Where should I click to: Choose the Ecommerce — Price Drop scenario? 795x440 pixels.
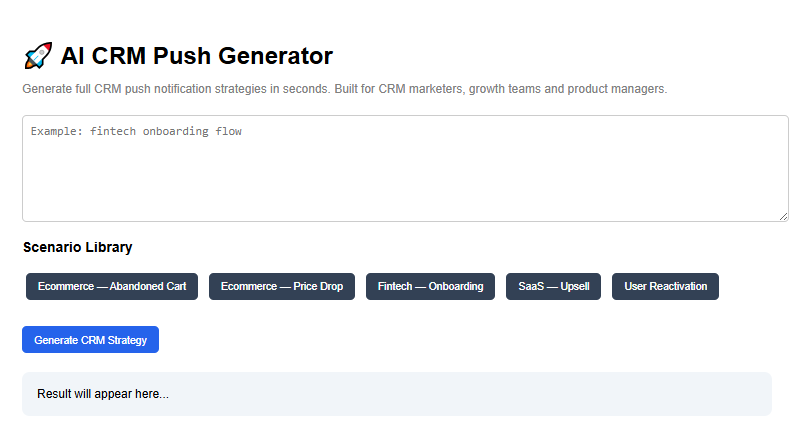click(x=281, y=286)
